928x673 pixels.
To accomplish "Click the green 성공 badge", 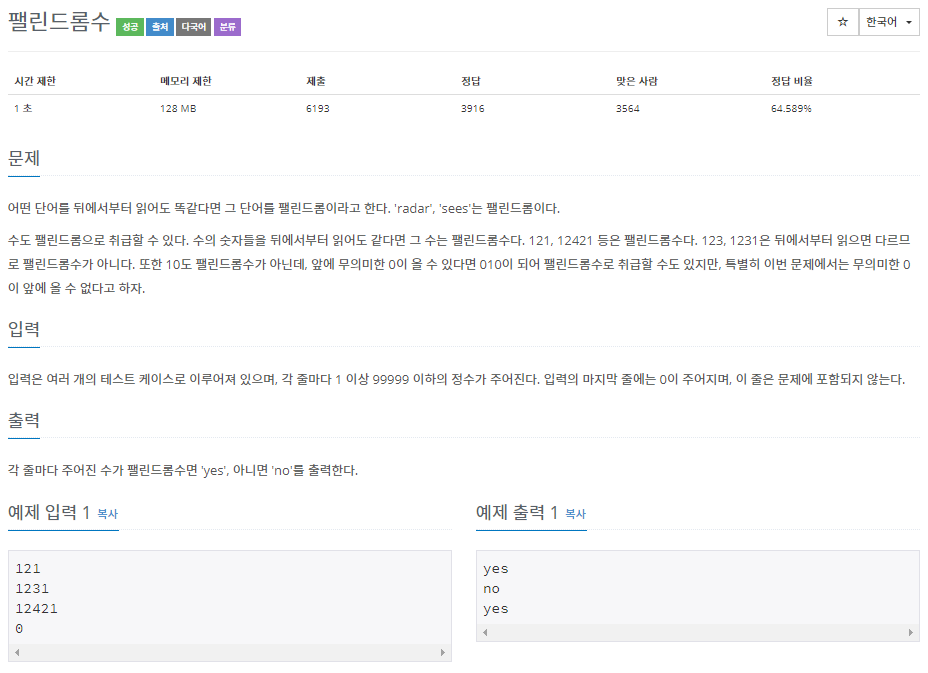I will (x=130, y=27).
